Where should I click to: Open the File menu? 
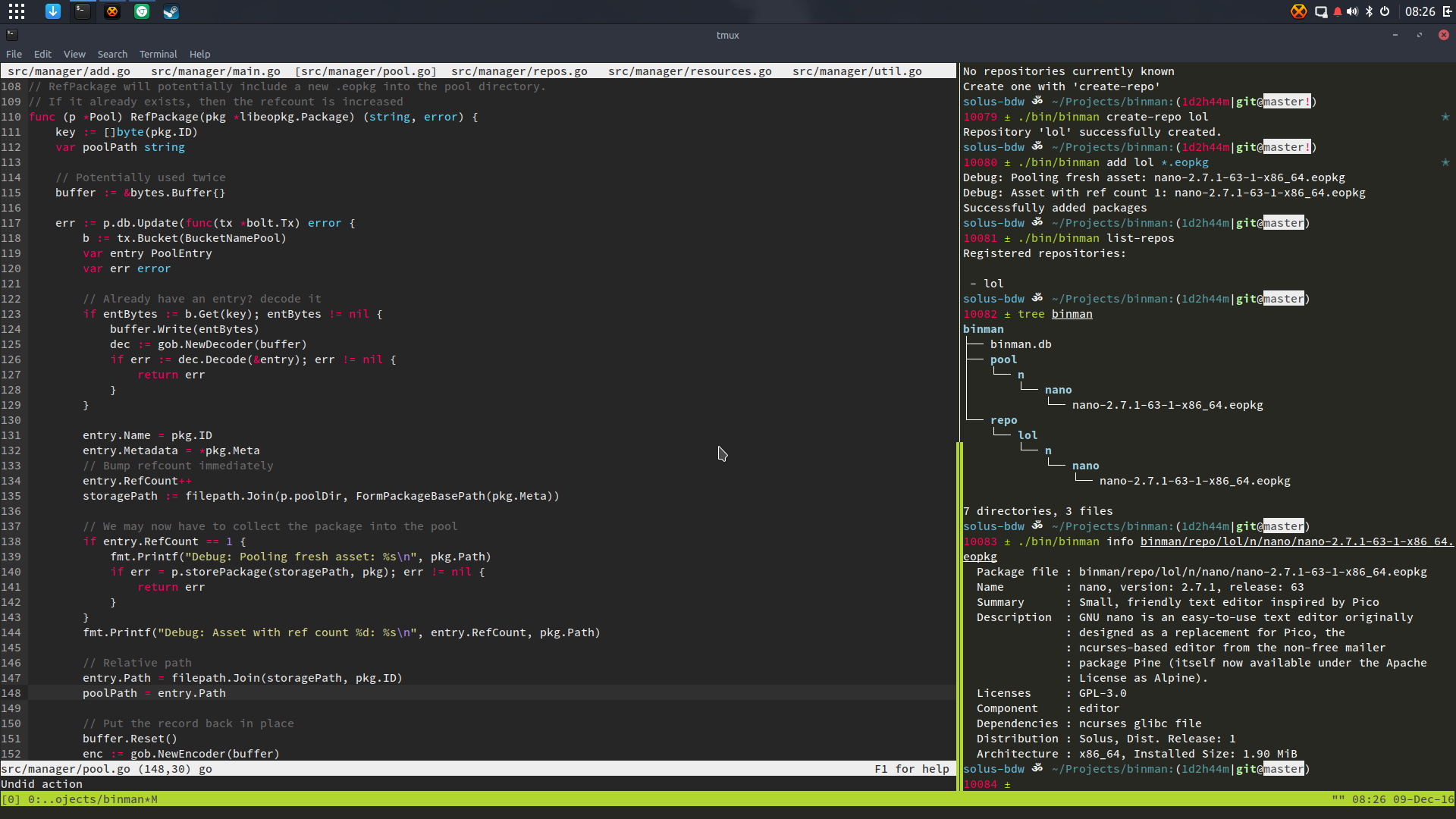pyautogui.click(x=14, y=54)
